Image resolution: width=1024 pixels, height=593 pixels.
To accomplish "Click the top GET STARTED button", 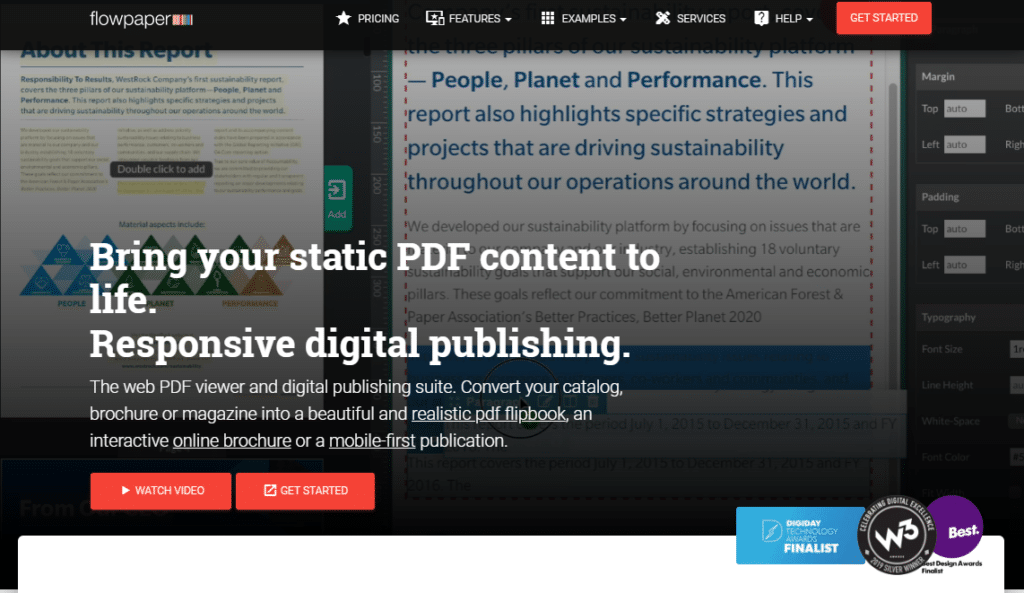I will click(x=883, y=17).
